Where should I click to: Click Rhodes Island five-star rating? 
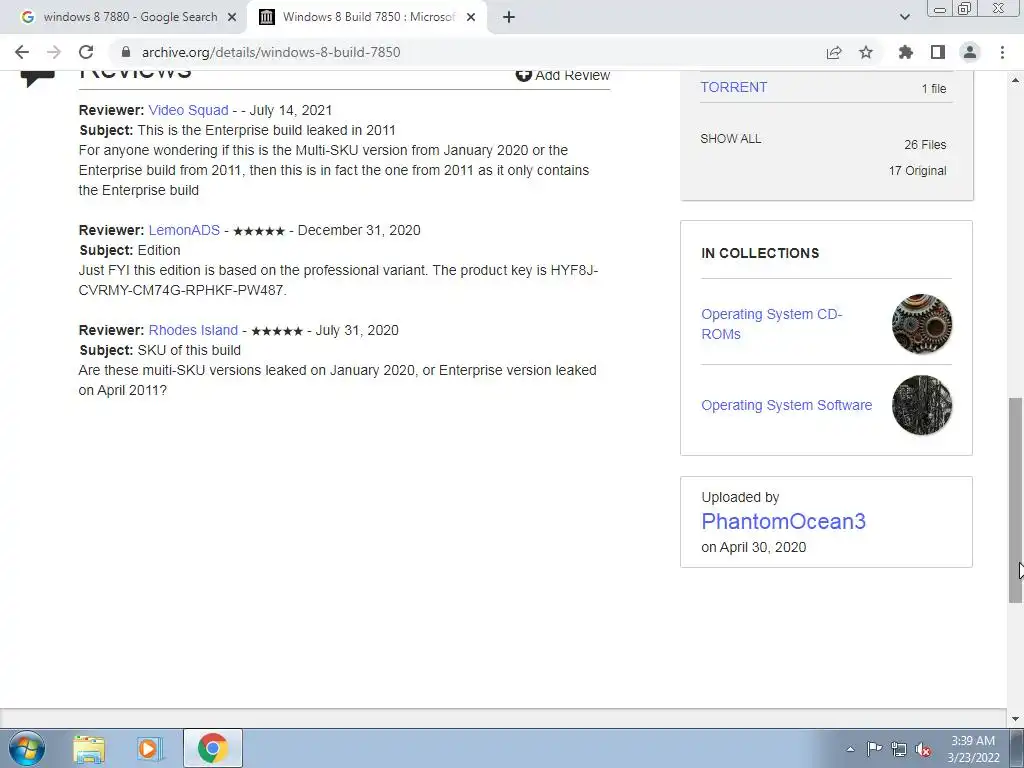coord(277,331)
